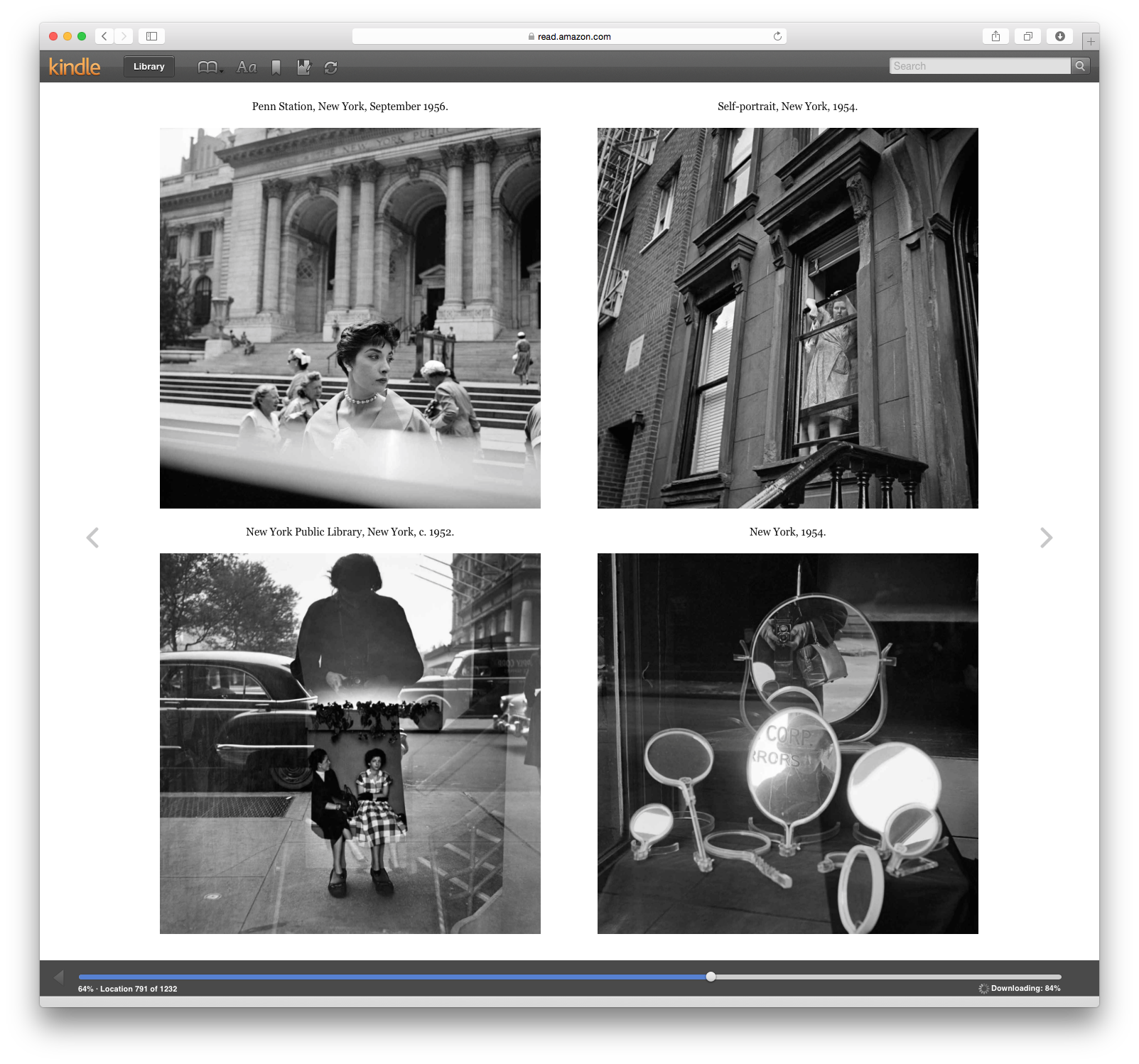The image size is (1139, 1064).
Task: Open the Go To book menu dropdown
Action: pos(210,67)
